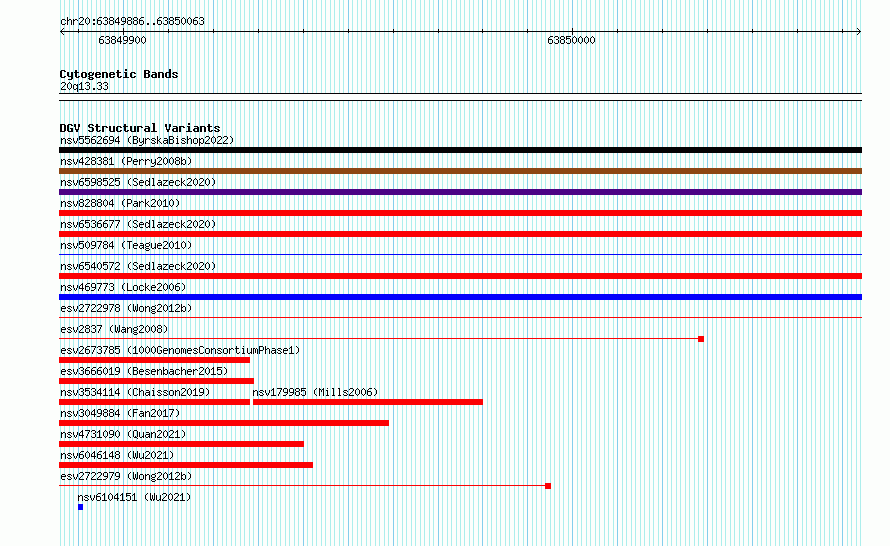The width and height of the screenshot is (890, 546).
Task: Click the DGV Structural Variants track title
Action: [x=140, y=128]
